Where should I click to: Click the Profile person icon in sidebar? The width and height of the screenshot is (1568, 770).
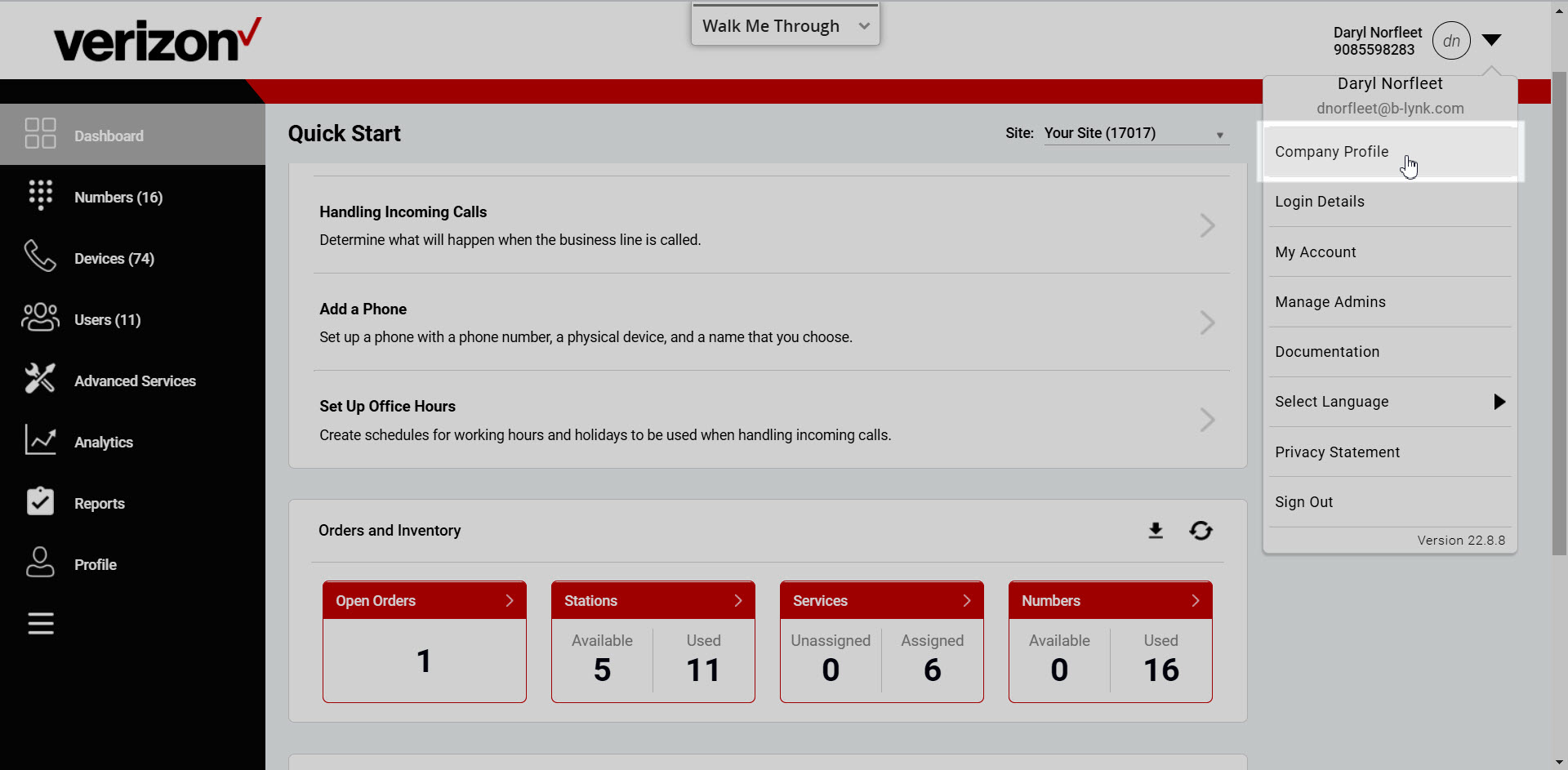pyautogui.click(x=40, y=562)
